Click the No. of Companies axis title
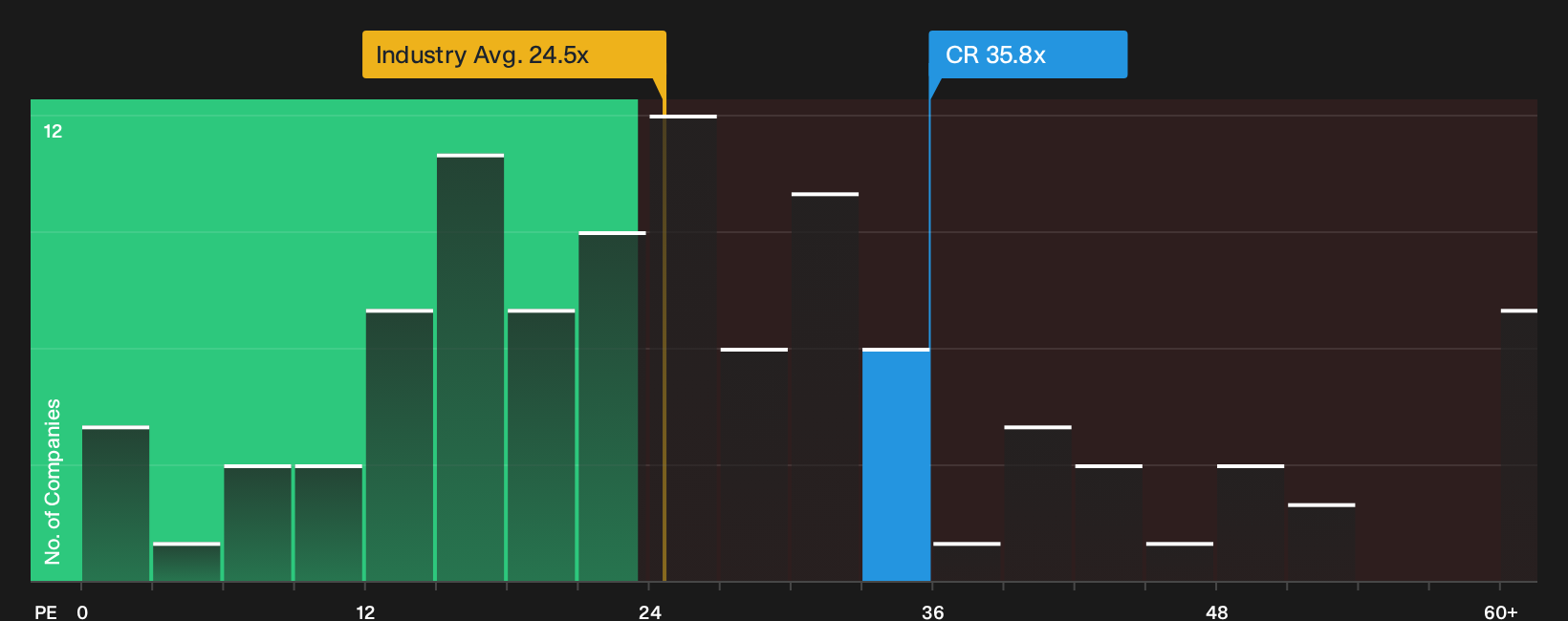Viewport: 1568px width, 621px height. point(53,481)
